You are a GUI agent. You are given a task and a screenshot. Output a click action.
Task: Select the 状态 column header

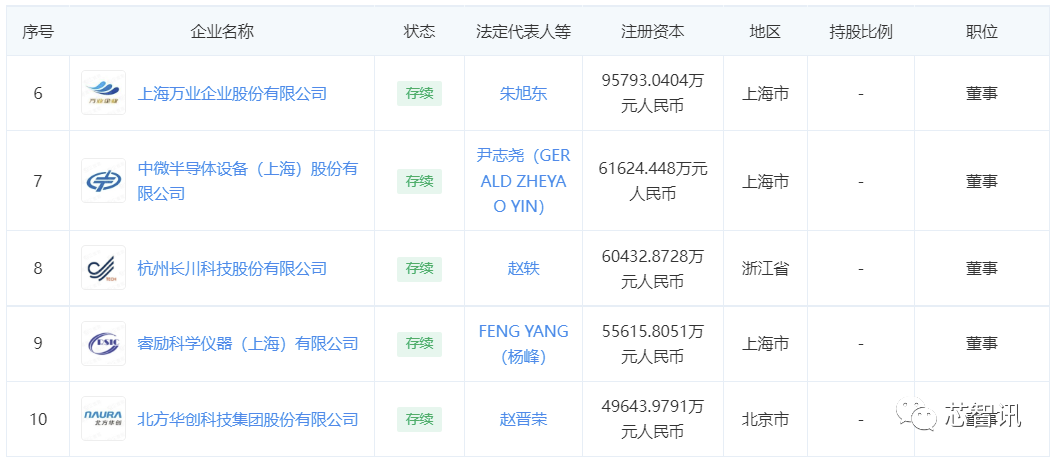[419, 32]
